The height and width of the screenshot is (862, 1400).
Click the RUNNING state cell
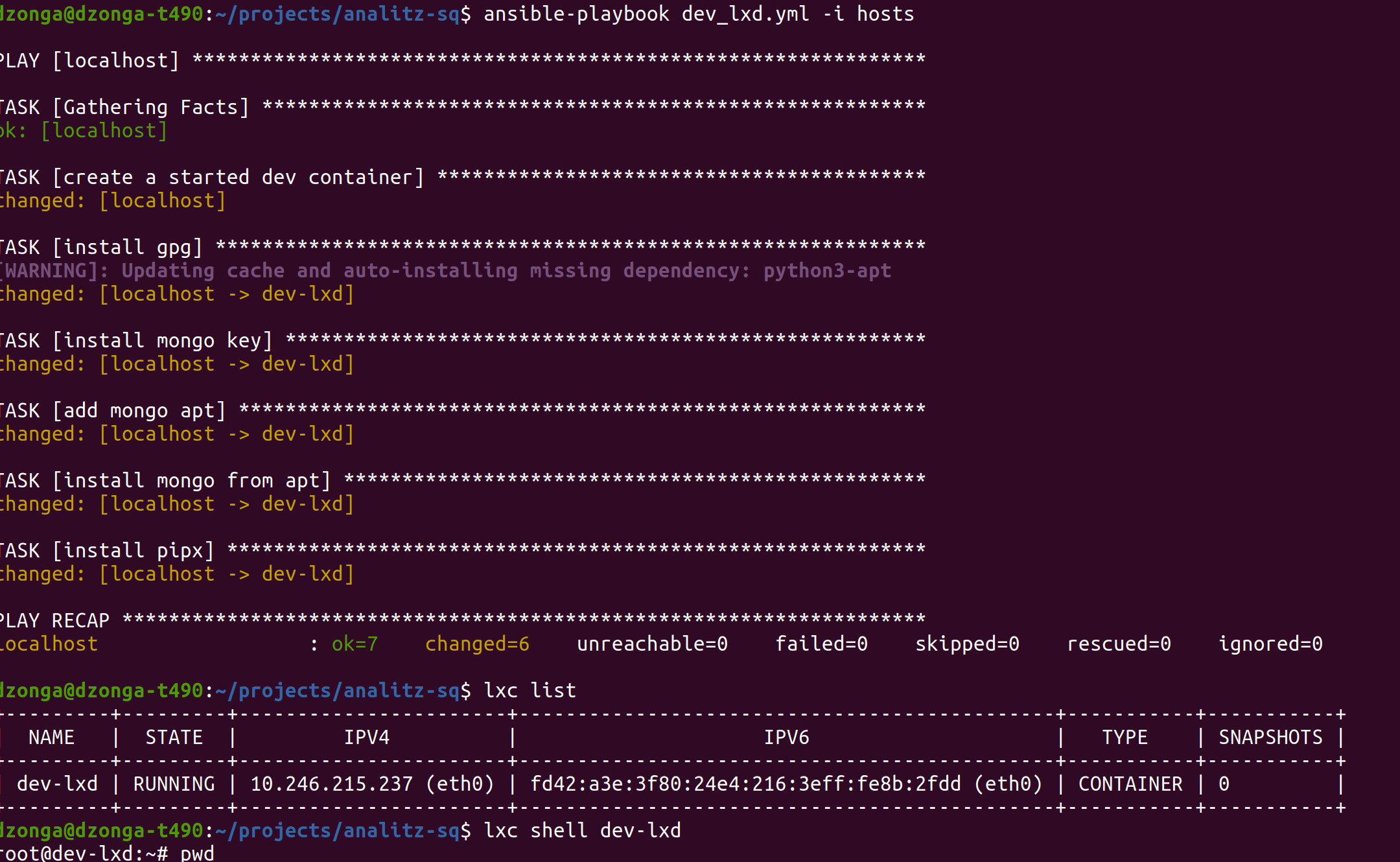174,784
